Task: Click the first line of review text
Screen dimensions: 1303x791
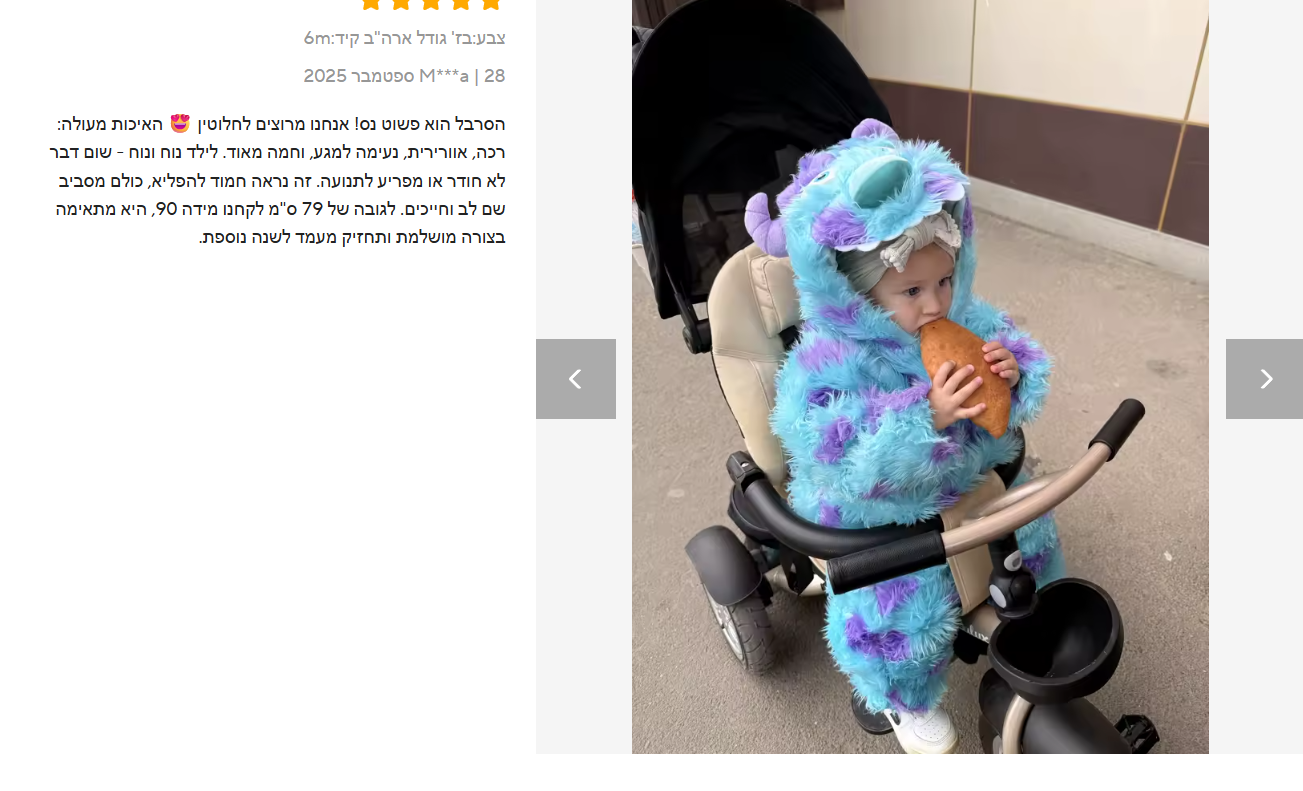Action: tap(281, 124)
